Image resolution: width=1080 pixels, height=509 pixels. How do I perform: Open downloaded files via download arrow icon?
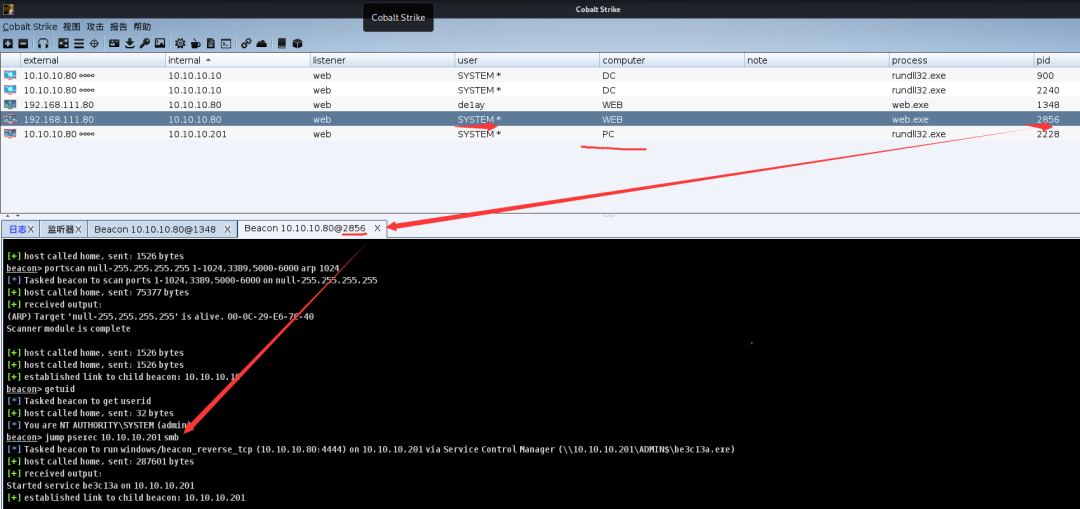(129, 43)
